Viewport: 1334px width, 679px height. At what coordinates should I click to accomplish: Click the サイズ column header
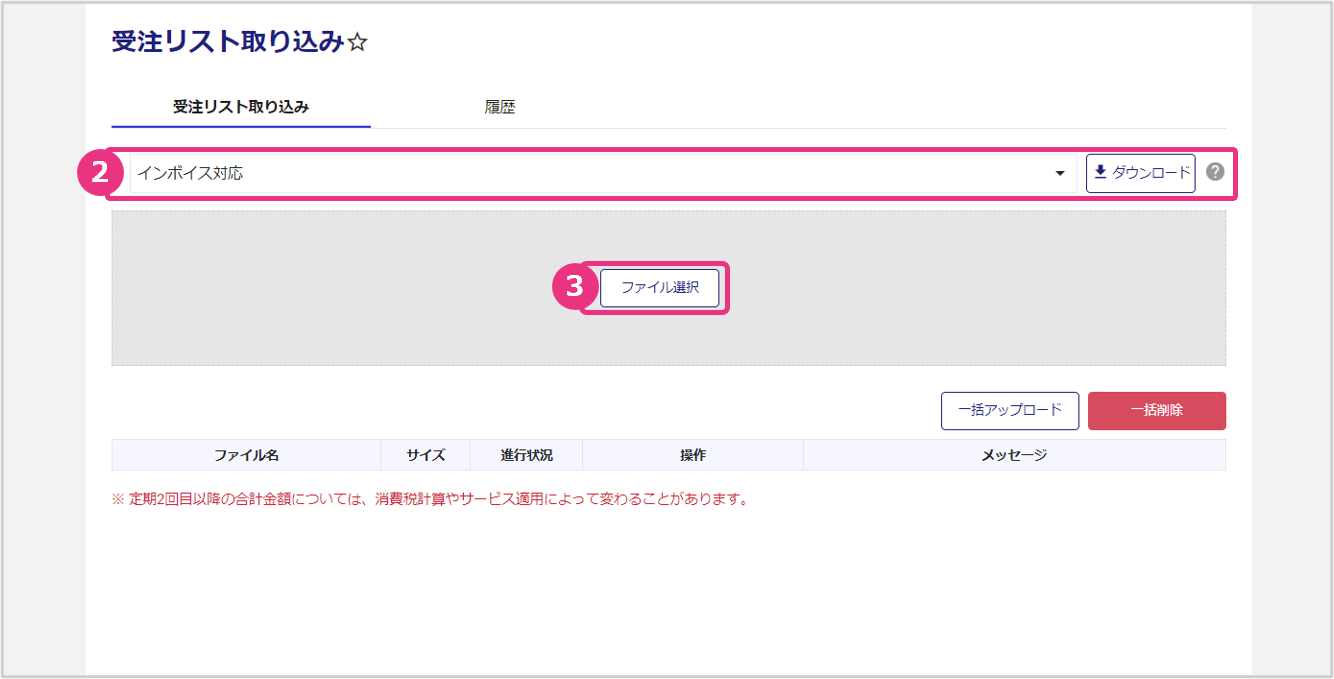425,455
